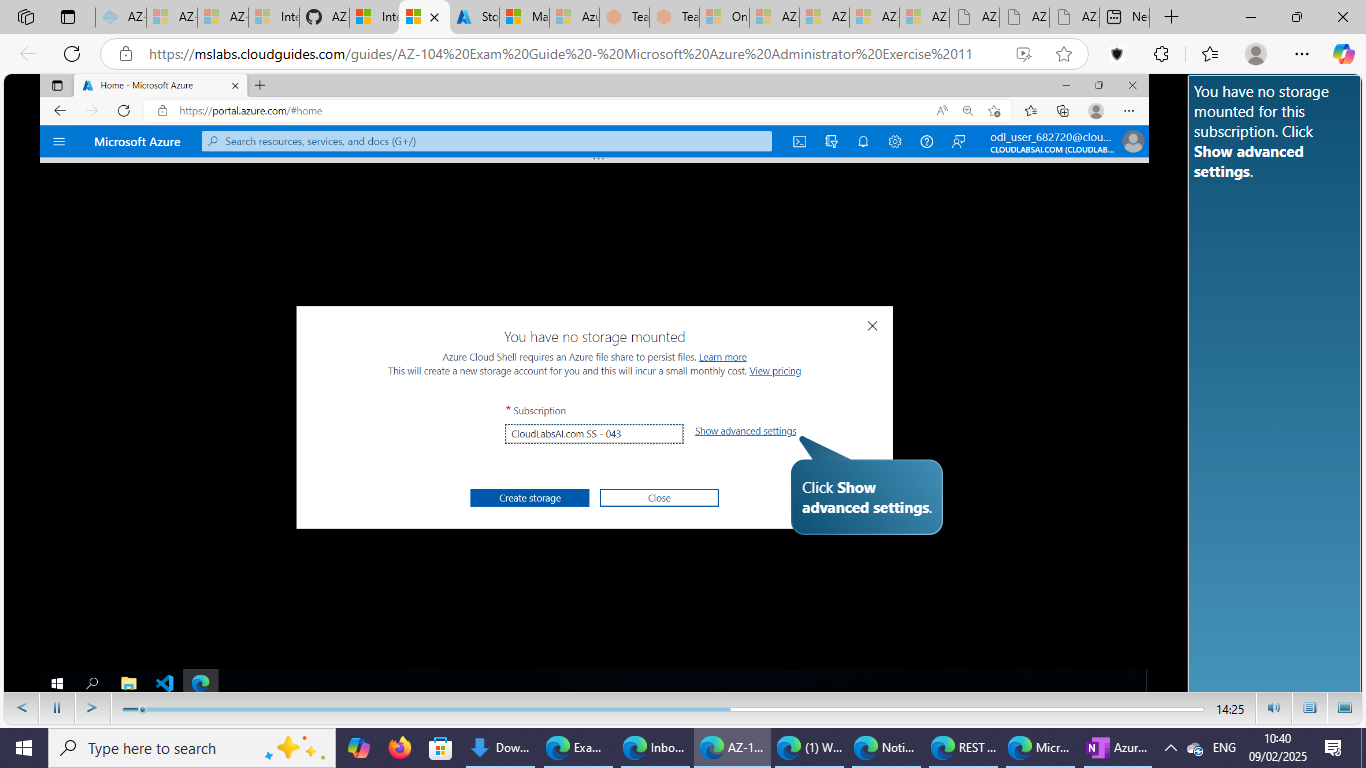Click the Create storage button
The width and height of the screenshot is (1366, 768).
coord(530,498)
